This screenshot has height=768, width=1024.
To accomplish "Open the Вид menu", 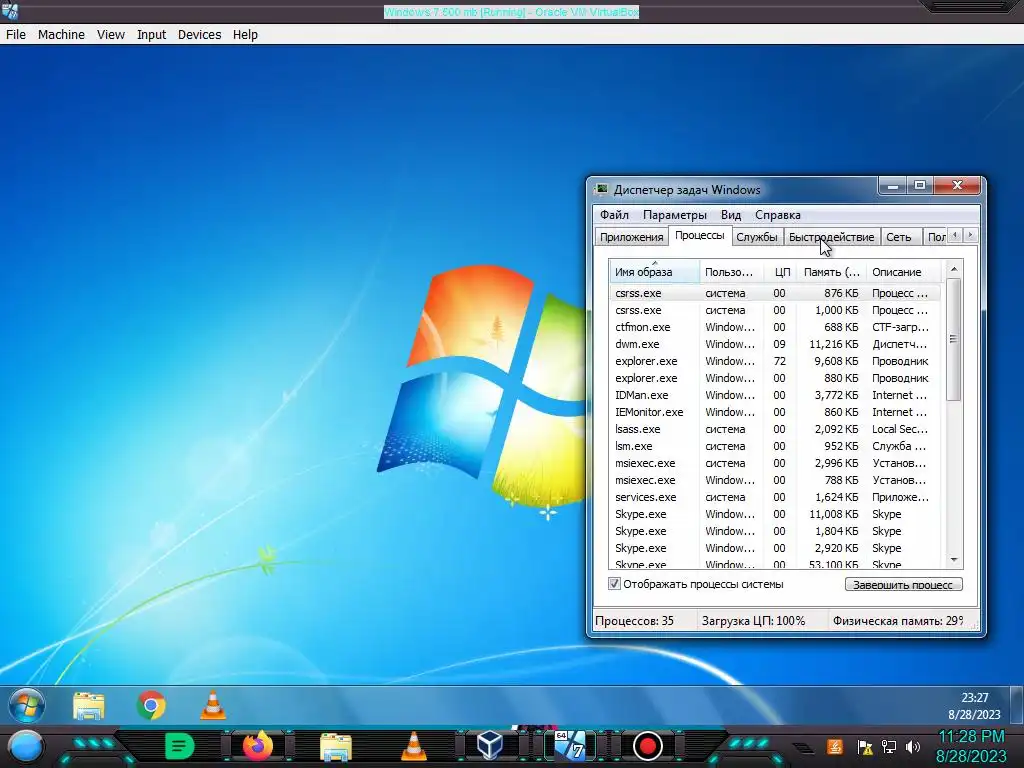I will point(731,215).
